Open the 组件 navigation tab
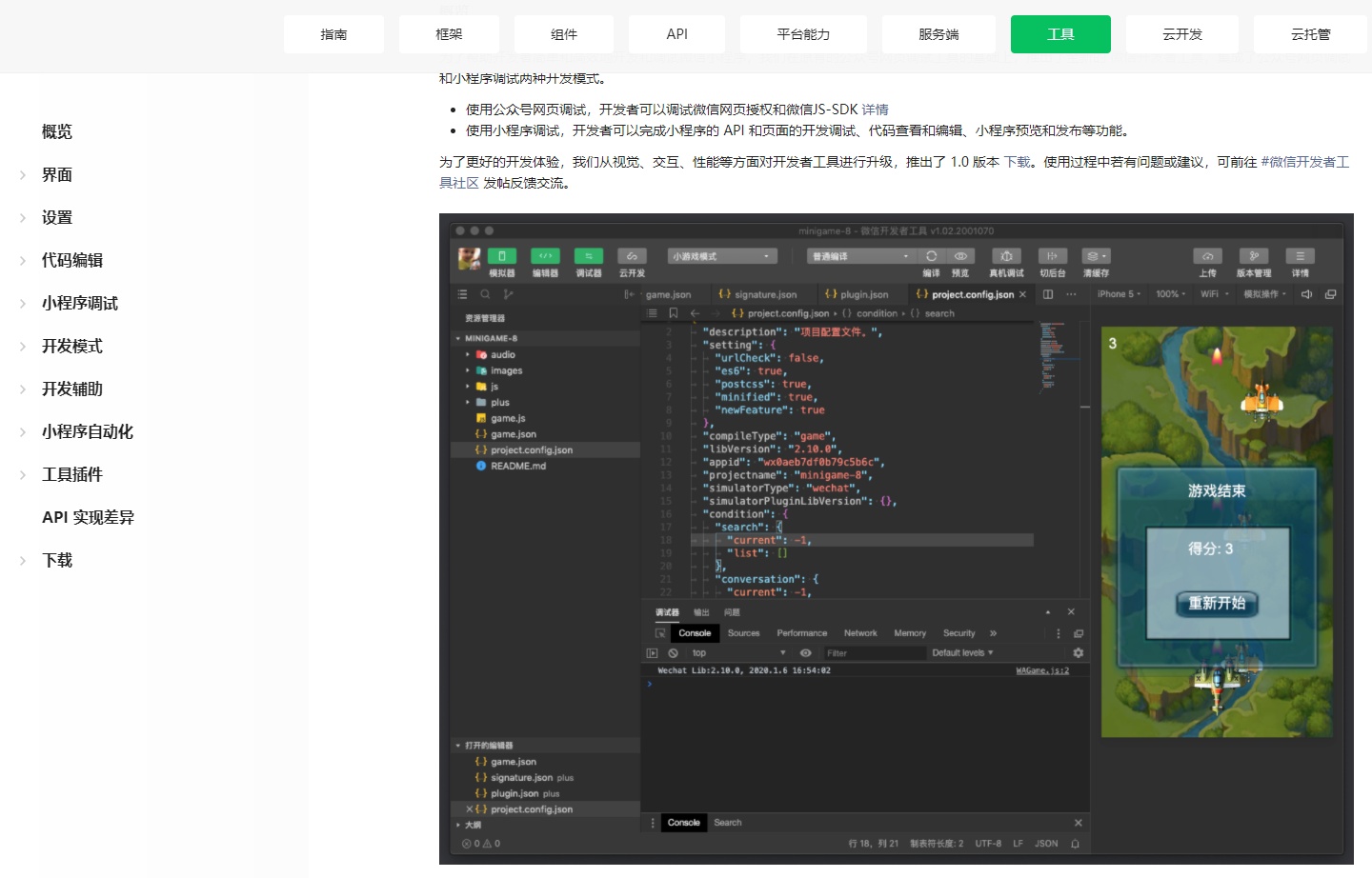 [564, 34]
